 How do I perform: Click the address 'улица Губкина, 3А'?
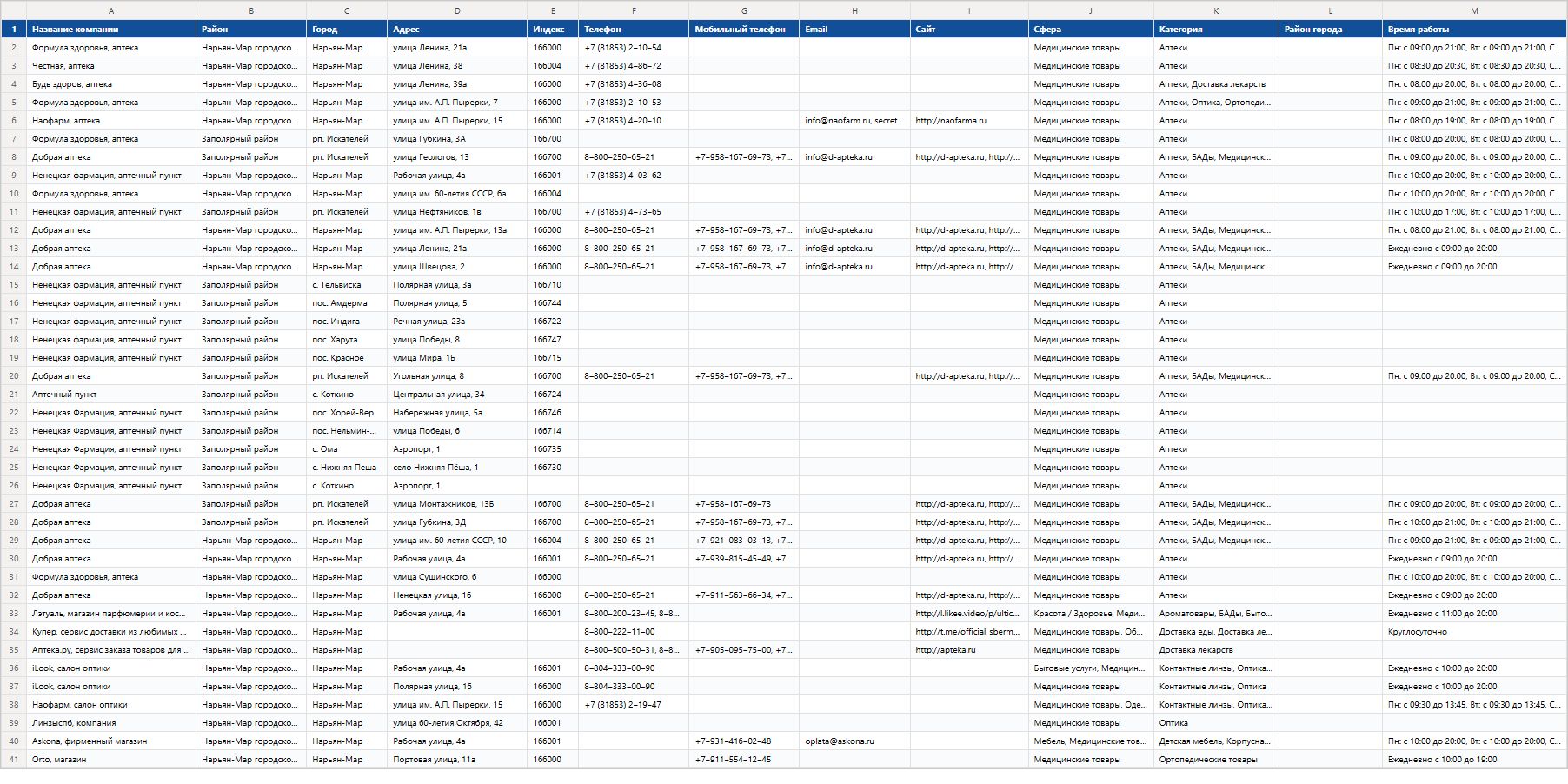(x=457, y=139)
